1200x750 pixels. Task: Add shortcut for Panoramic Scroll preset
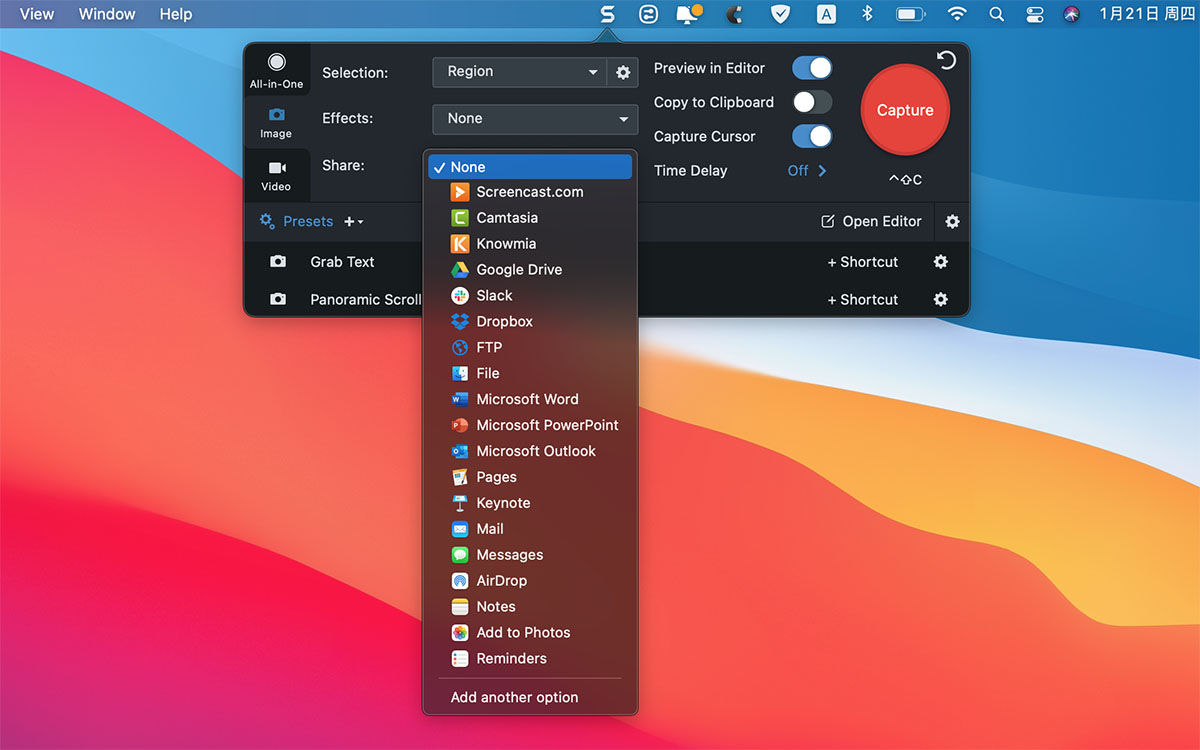click(863, 300)
